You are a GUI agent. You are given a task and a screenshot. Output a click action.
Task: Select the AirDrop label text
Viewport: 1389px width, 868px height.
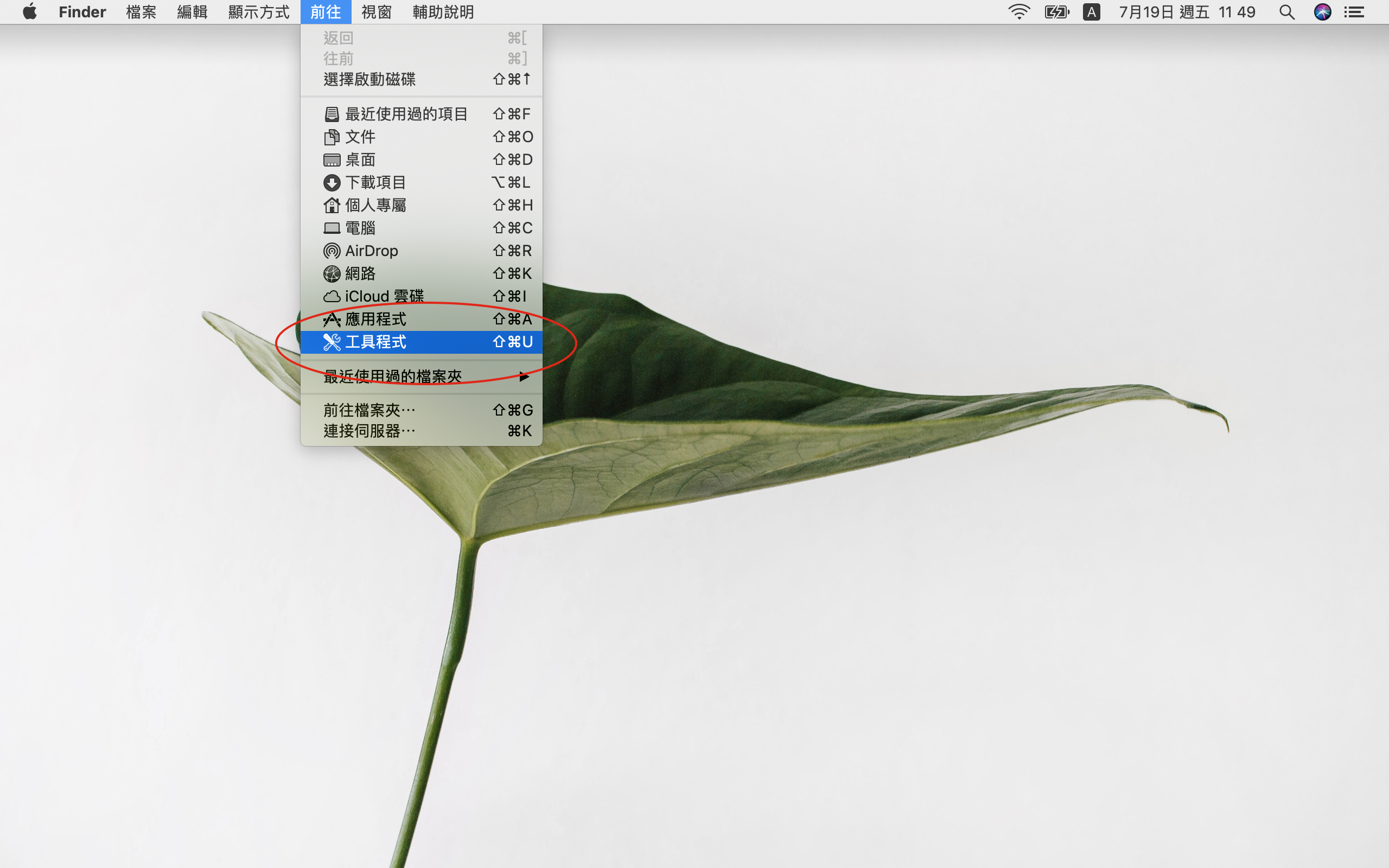coord(371,251)
